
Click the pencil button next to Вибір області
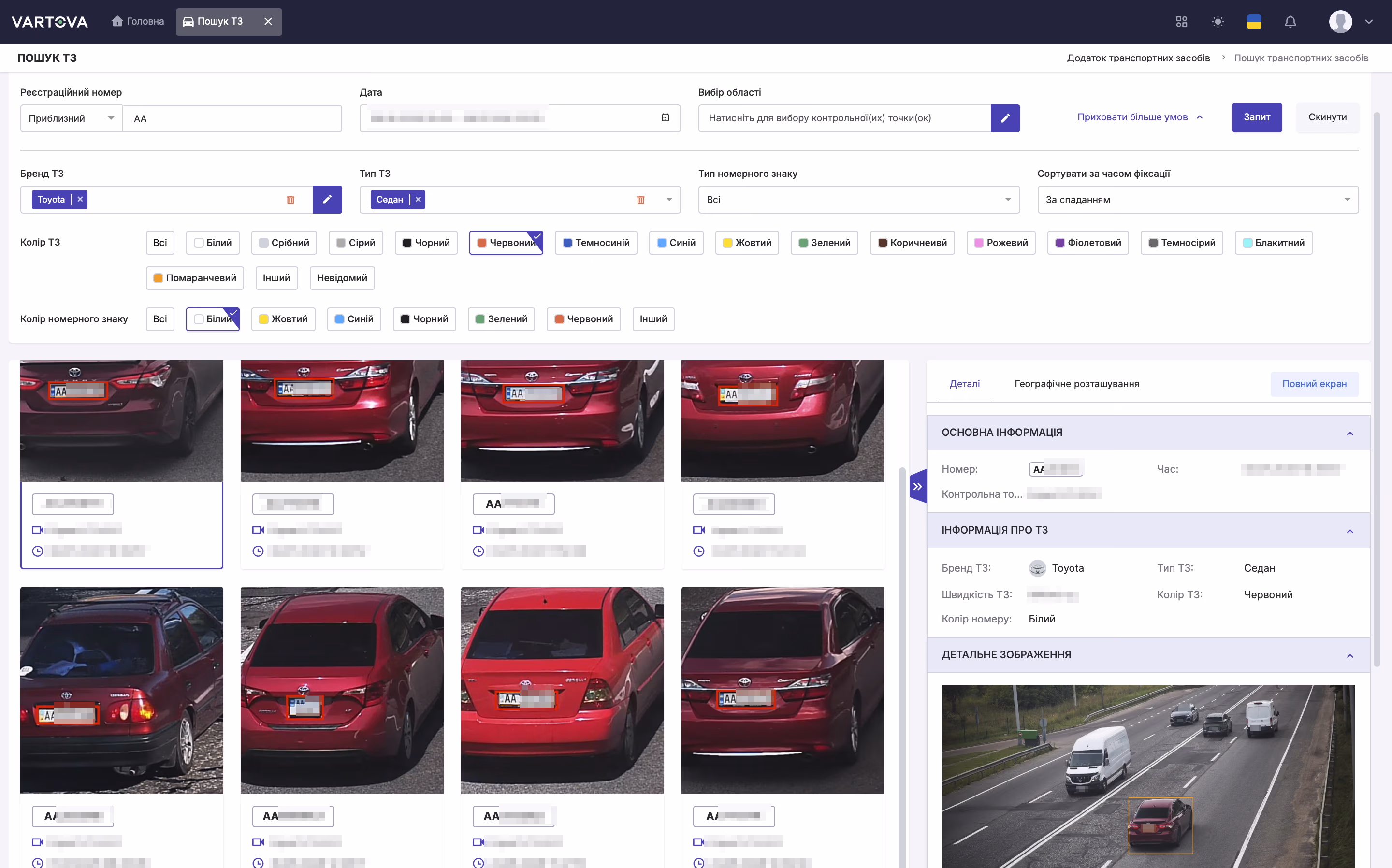pyautogui.click(x=1005, y=118)
